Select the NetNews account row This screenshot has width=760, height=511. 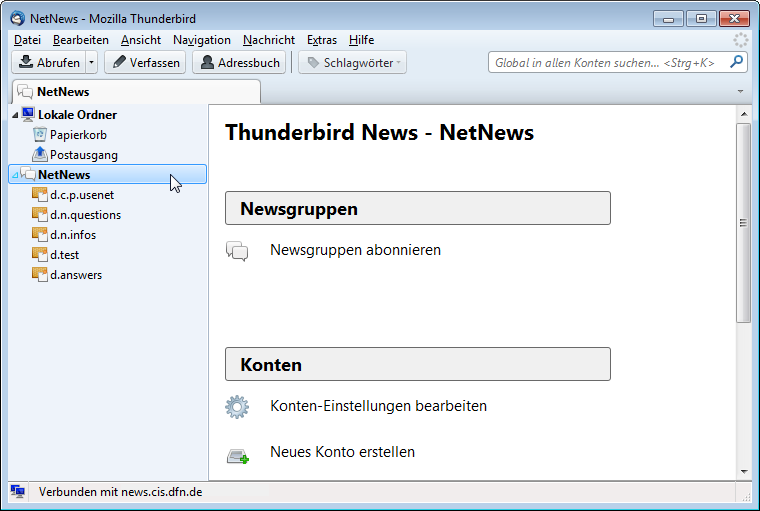coord(108,175)
